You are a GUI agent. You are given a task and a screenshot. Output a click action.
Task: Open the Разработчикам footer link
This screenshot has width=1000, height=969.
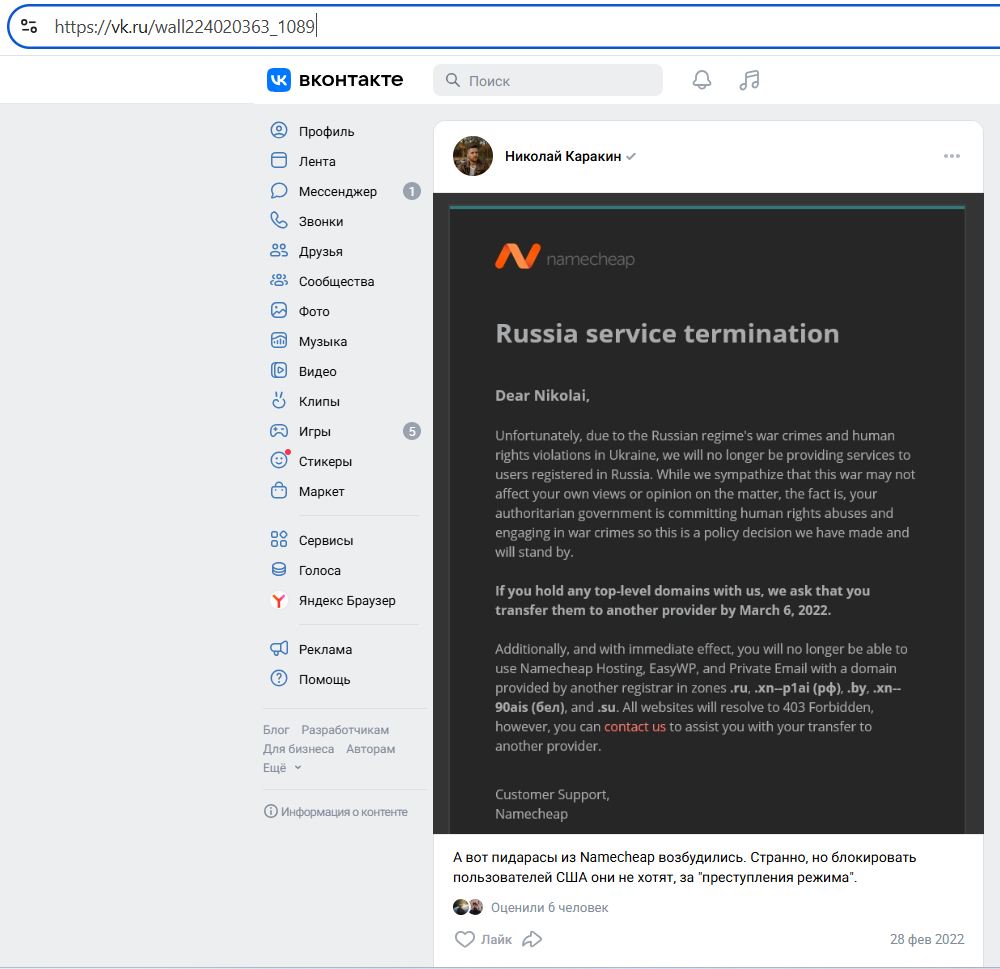point(345,730)
